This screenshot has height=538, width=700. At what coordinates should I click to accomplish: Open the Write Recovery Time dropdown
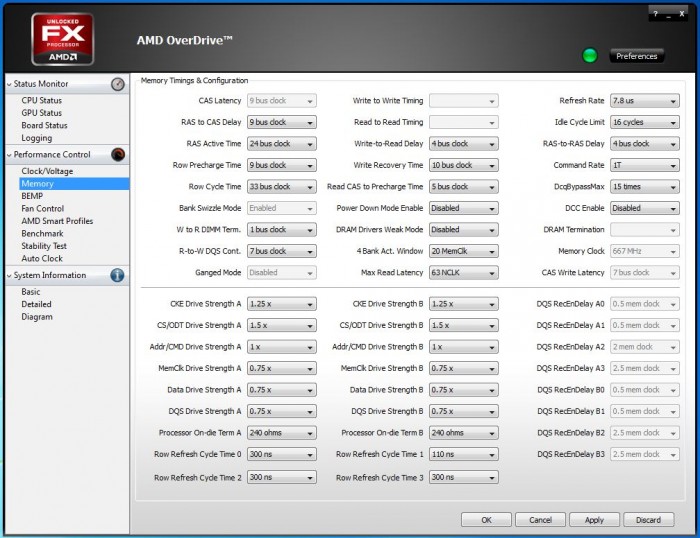click(x=463, y=165)
